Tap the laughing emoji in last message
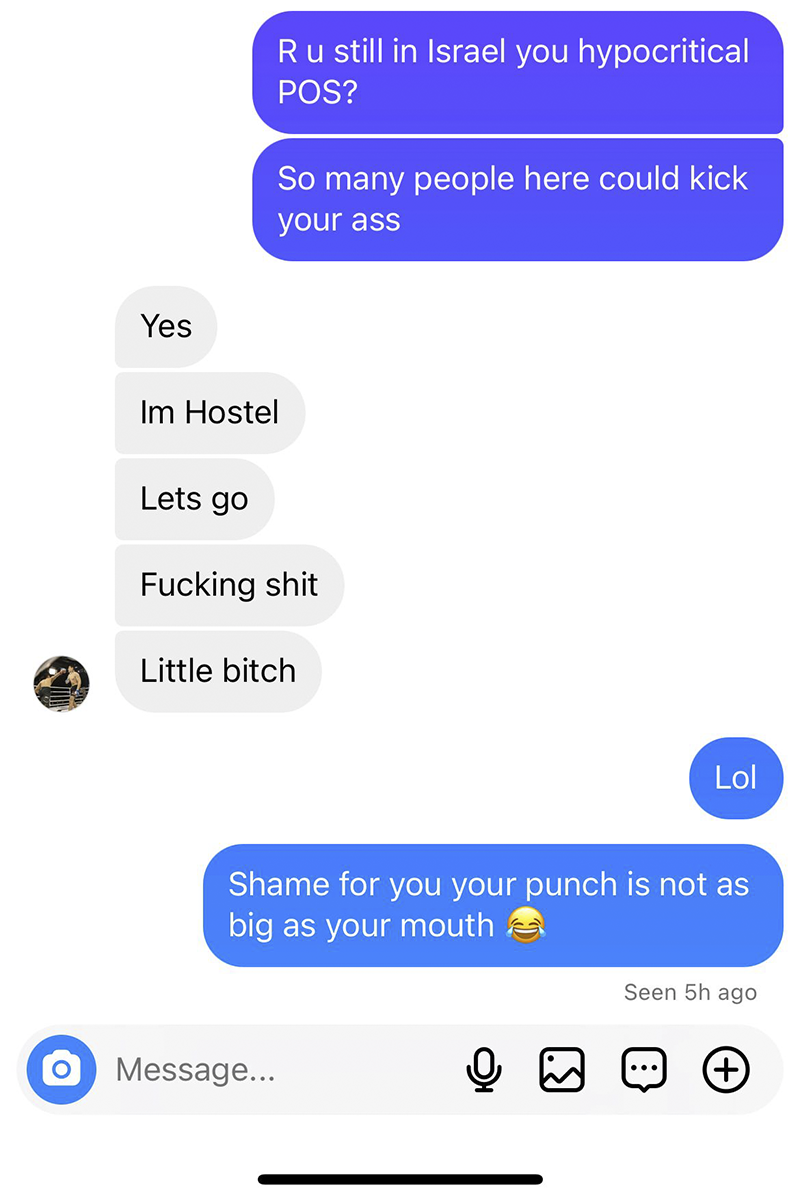 tap(525, 925)
